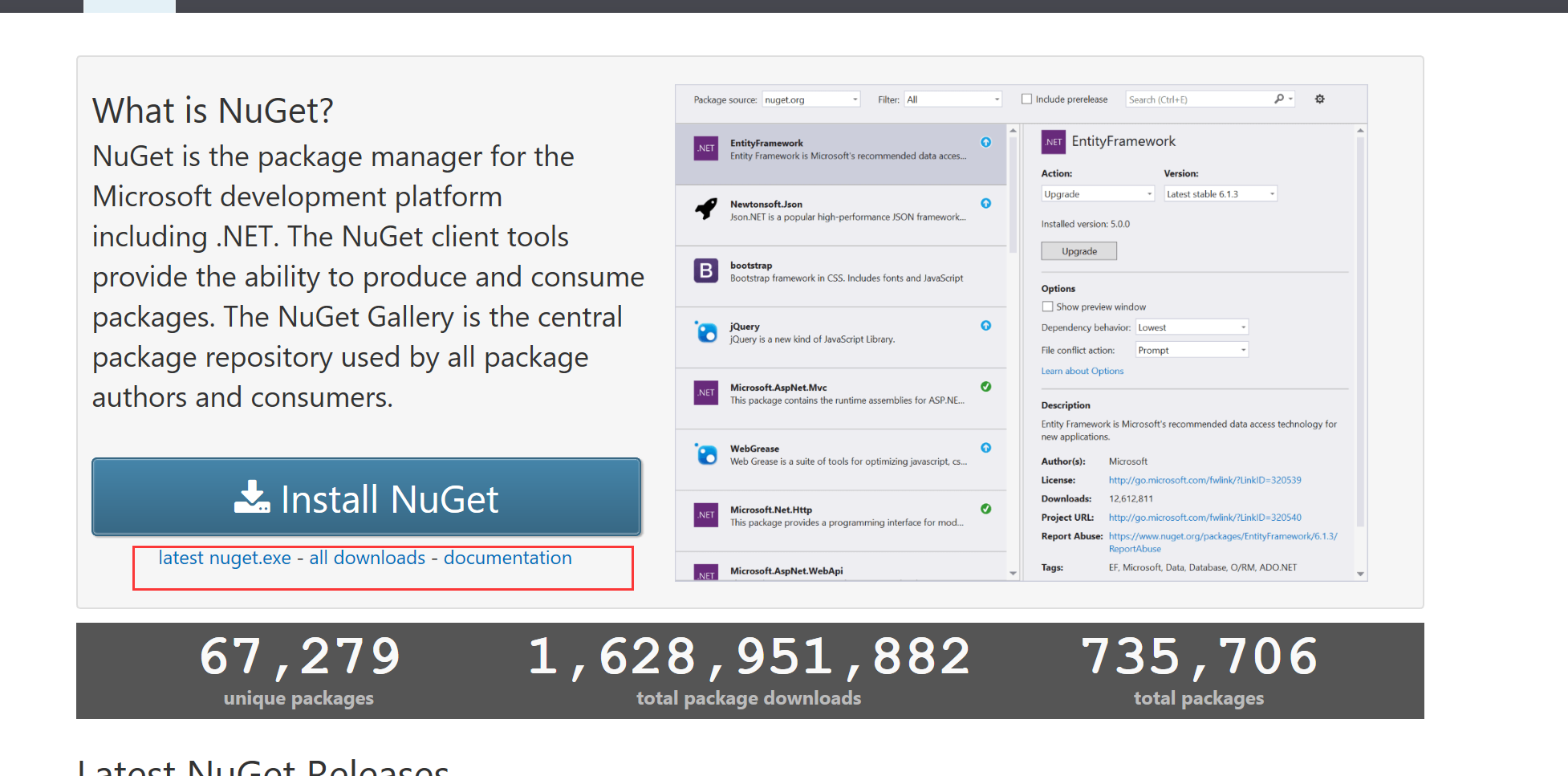
Task: Open the documentation link
Action: (x=508, y=558)
